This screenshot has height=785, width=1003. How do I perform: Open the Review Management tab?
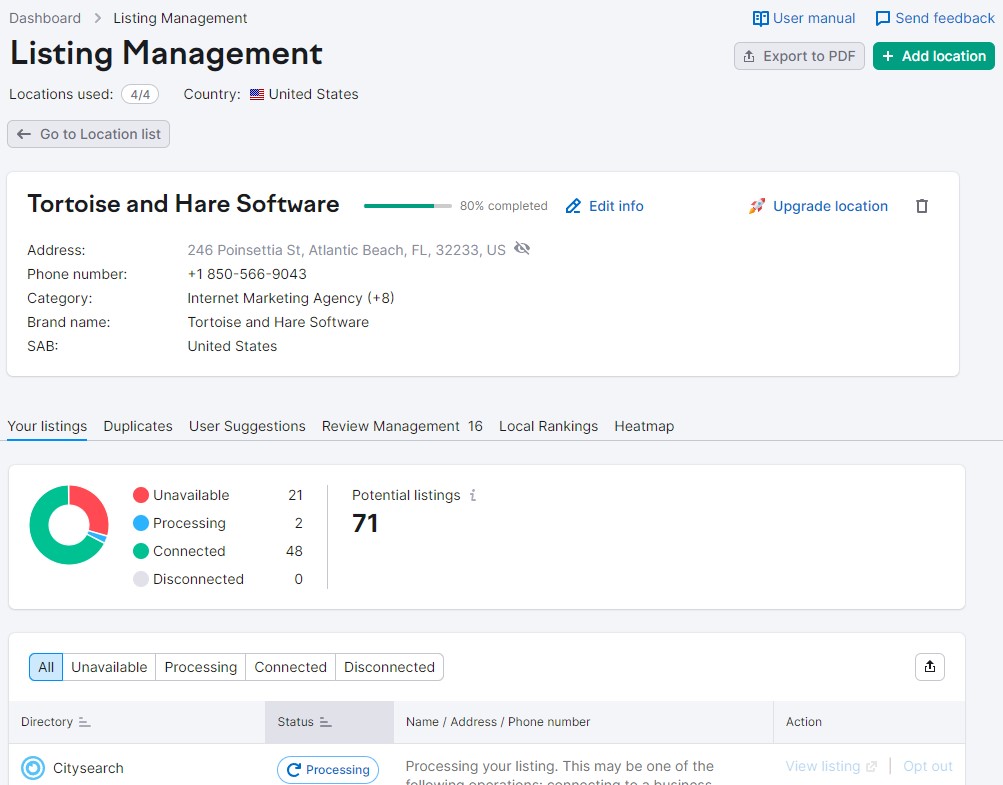(x=391, y=426)
